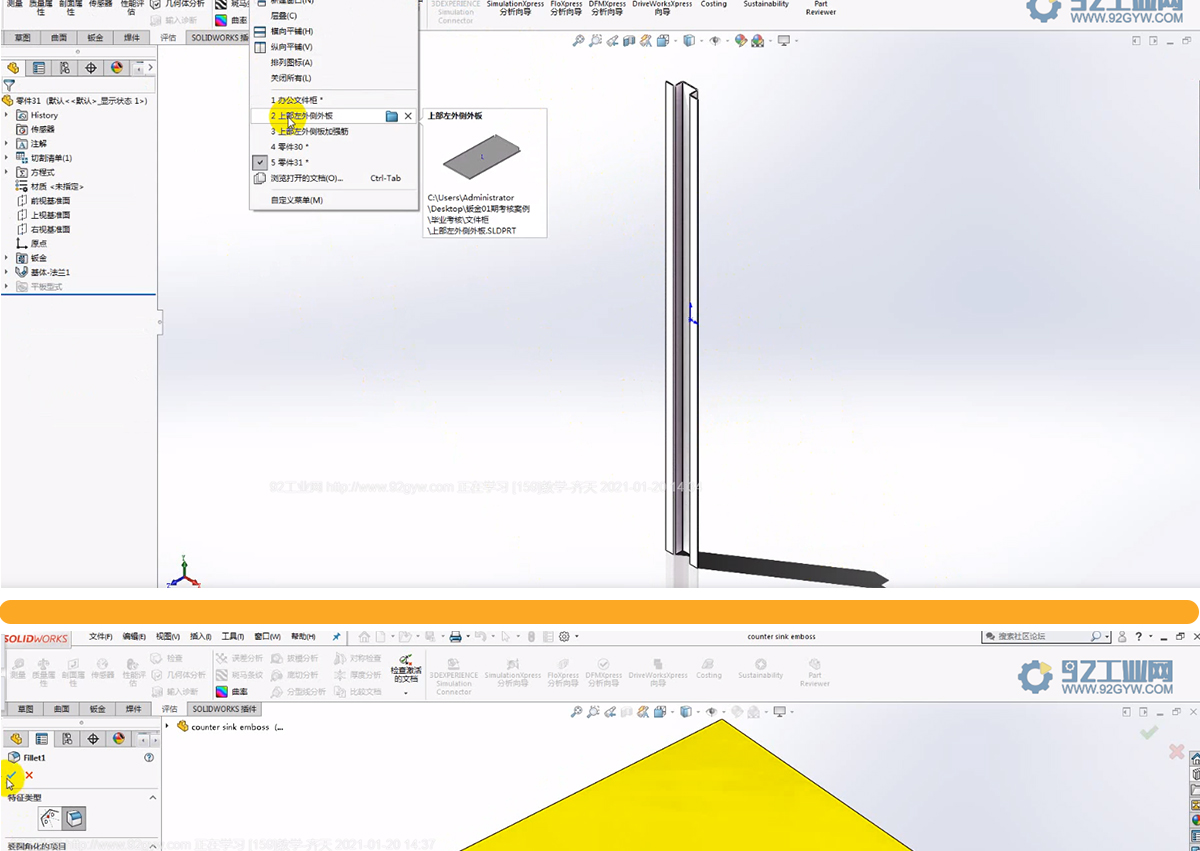Expand the History node in feature tree
Viewport: 1200px width, 851px height.
point(6,115)
